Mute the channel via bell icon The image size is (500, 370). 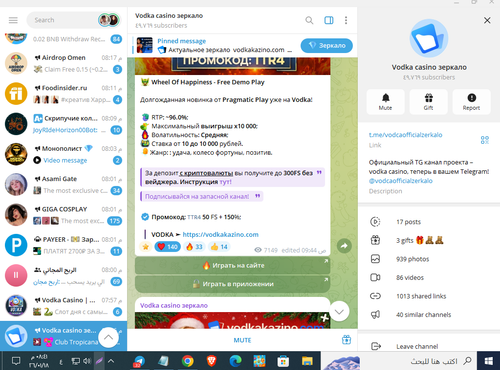pyautogui.click(x=385, y=102)
